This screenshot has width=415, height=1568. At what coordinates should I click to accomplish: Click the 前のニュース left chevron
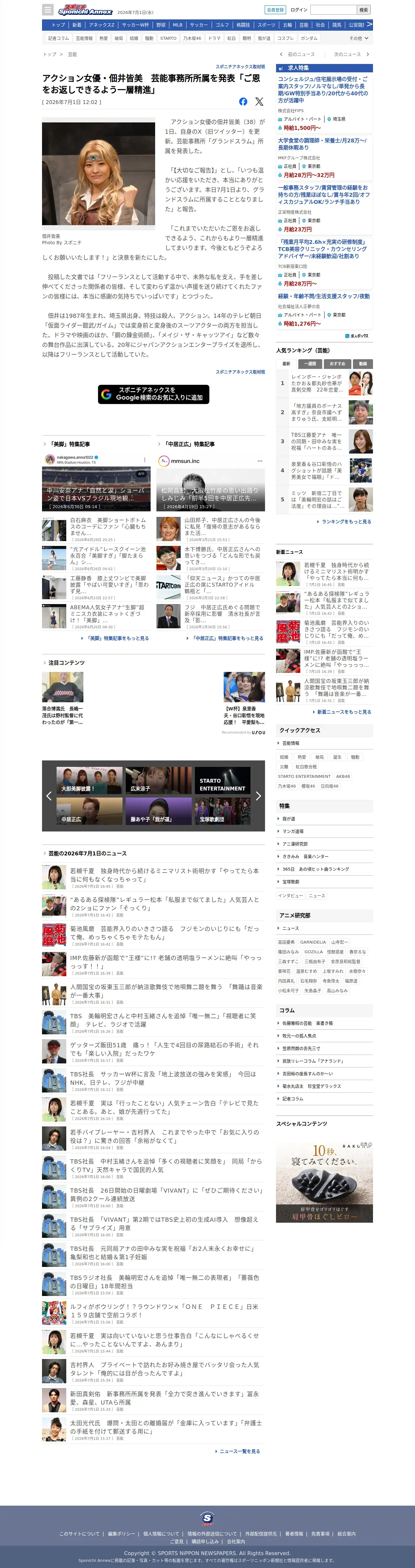281,54
